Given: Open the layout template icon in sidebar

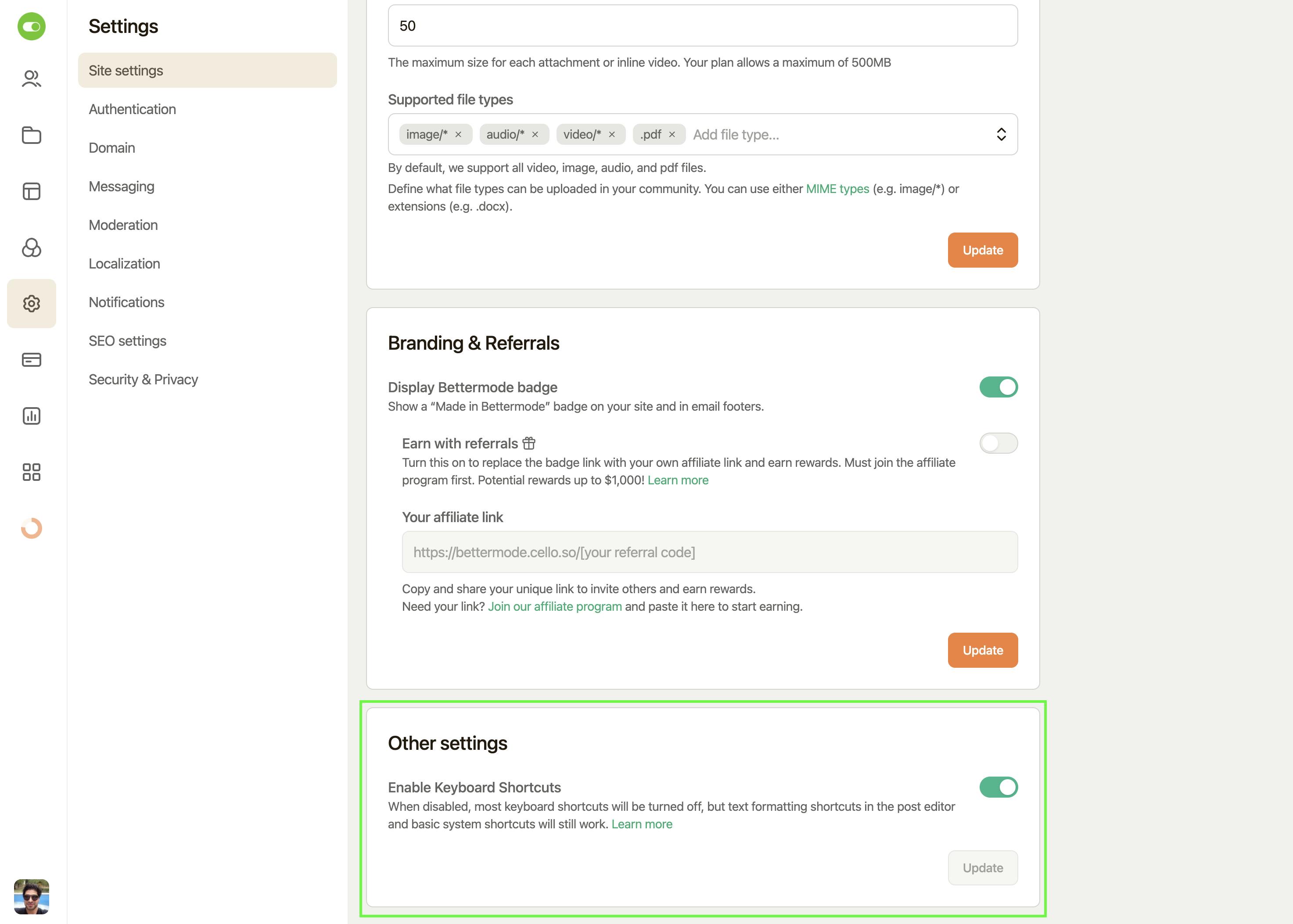Looking at the screenshot, I should (31, 191).
